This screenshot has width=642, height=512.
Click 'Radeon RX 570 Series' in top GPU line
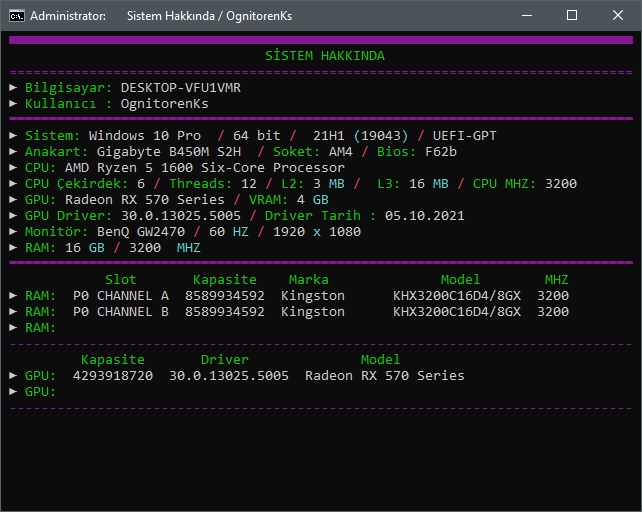(x=145, y=199)
